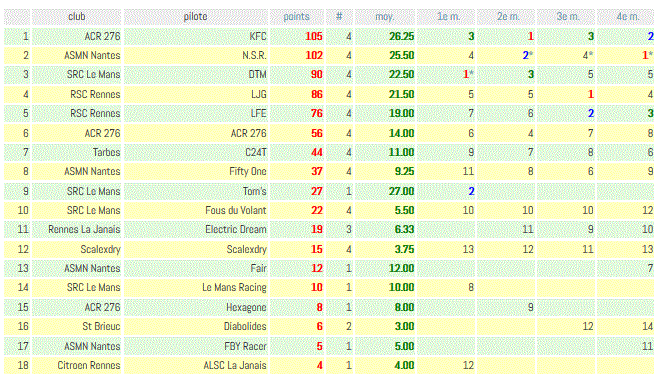Click points value '86'
662x380 pixels.
[317, 94]
